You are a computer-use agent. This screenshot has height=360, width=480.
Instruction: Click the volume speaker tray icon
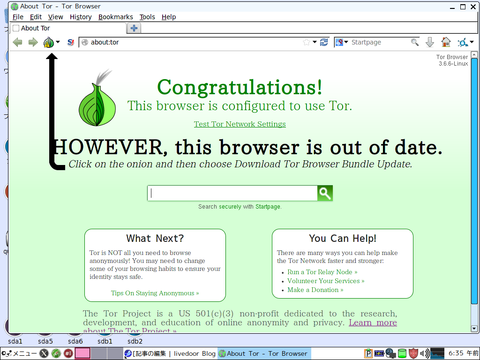pyautogui.click(x=425, y=353)
